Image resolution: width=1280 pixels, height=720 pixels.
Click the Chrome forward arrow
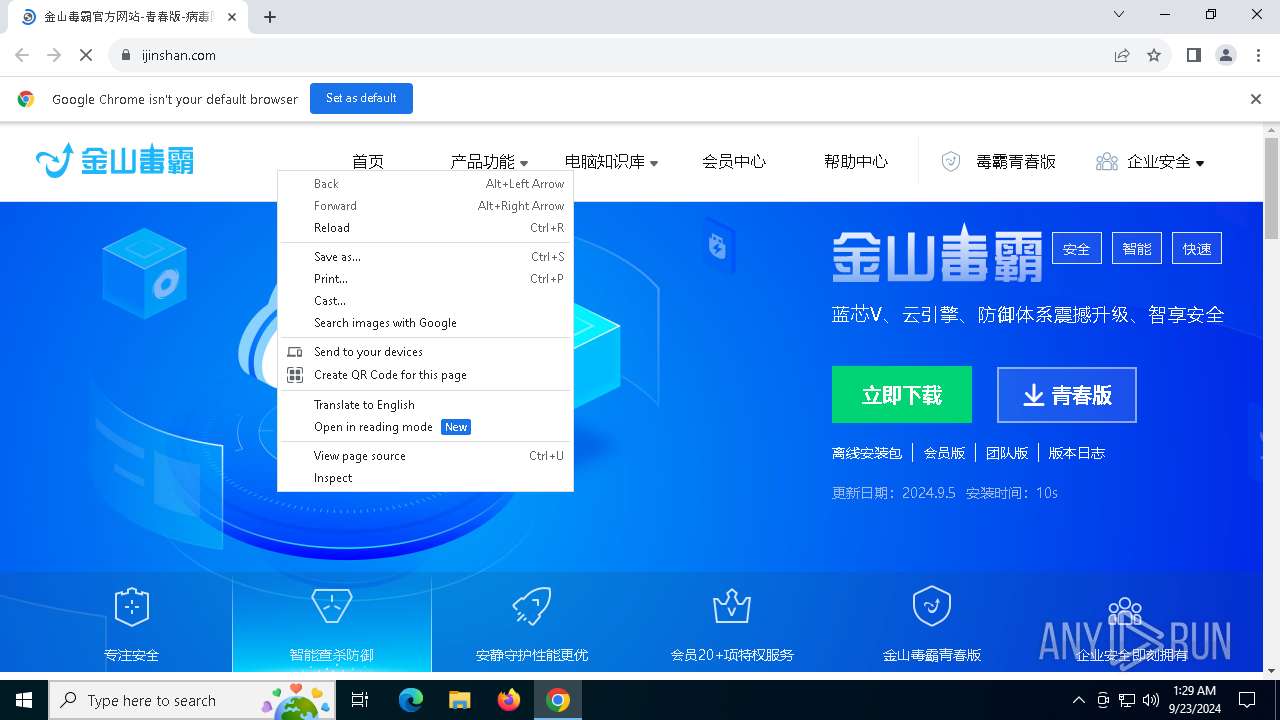point(54,55)
